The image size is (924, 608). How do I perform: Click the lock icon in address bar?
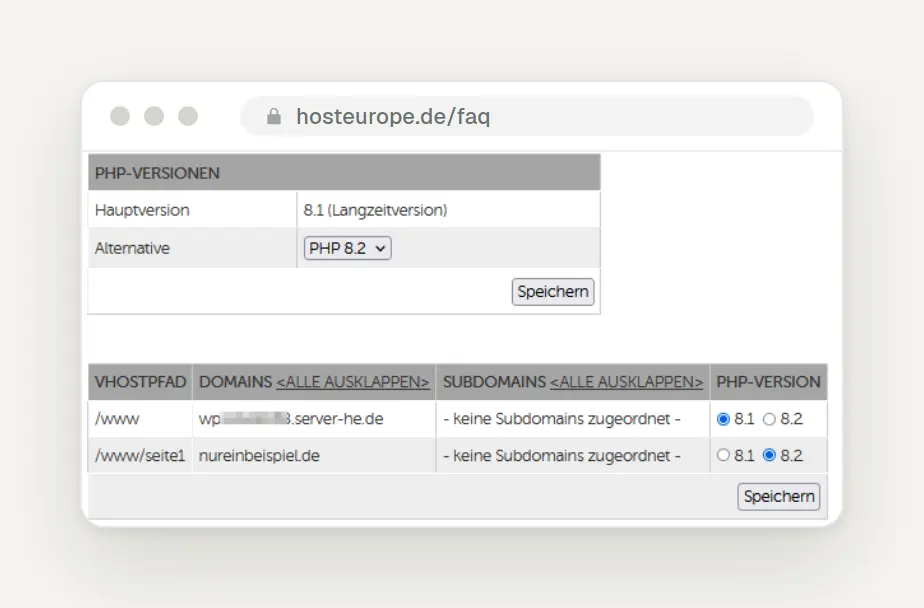point(273,116)
